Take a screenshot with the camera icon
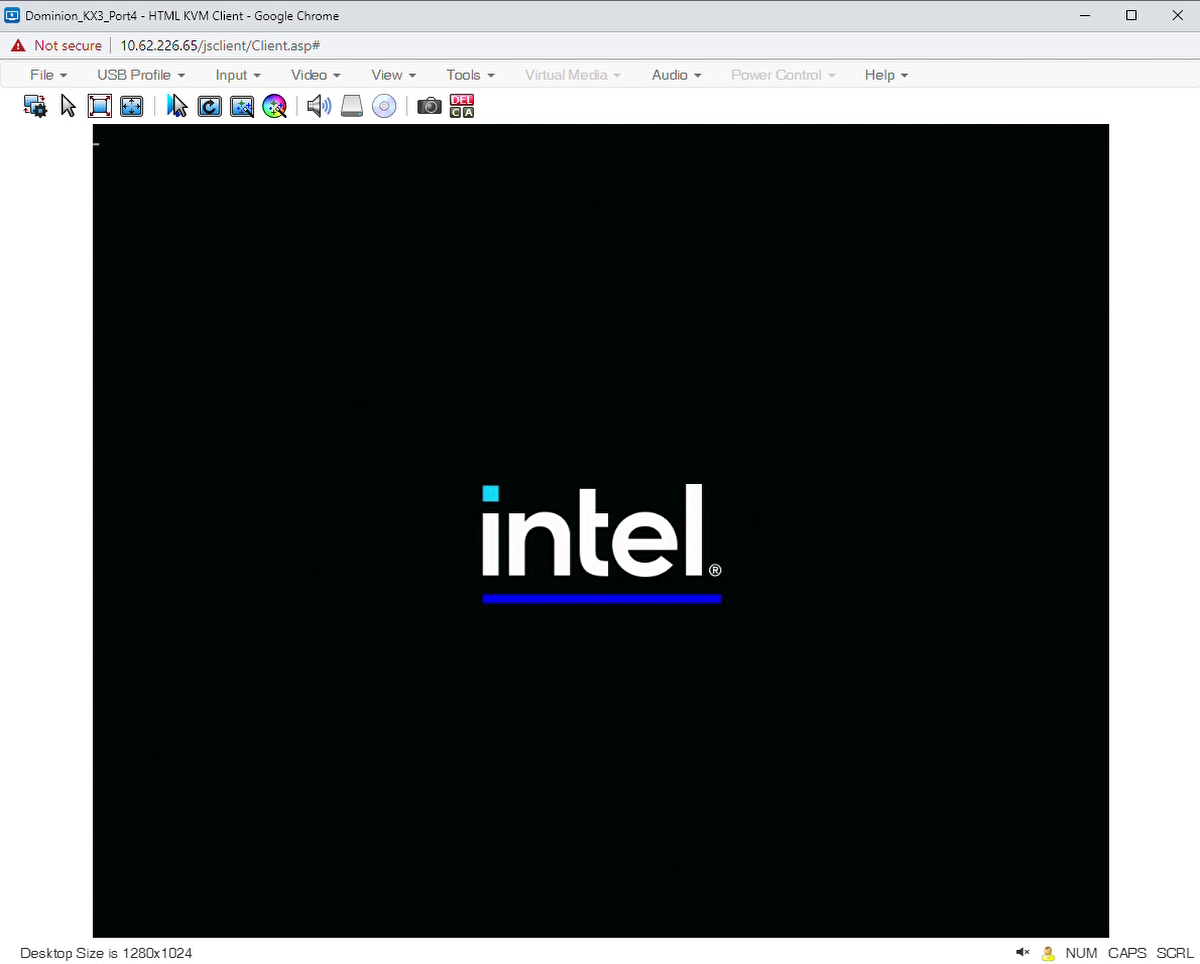The height and width of the screenshot is (964, 1200). [429, 106]
